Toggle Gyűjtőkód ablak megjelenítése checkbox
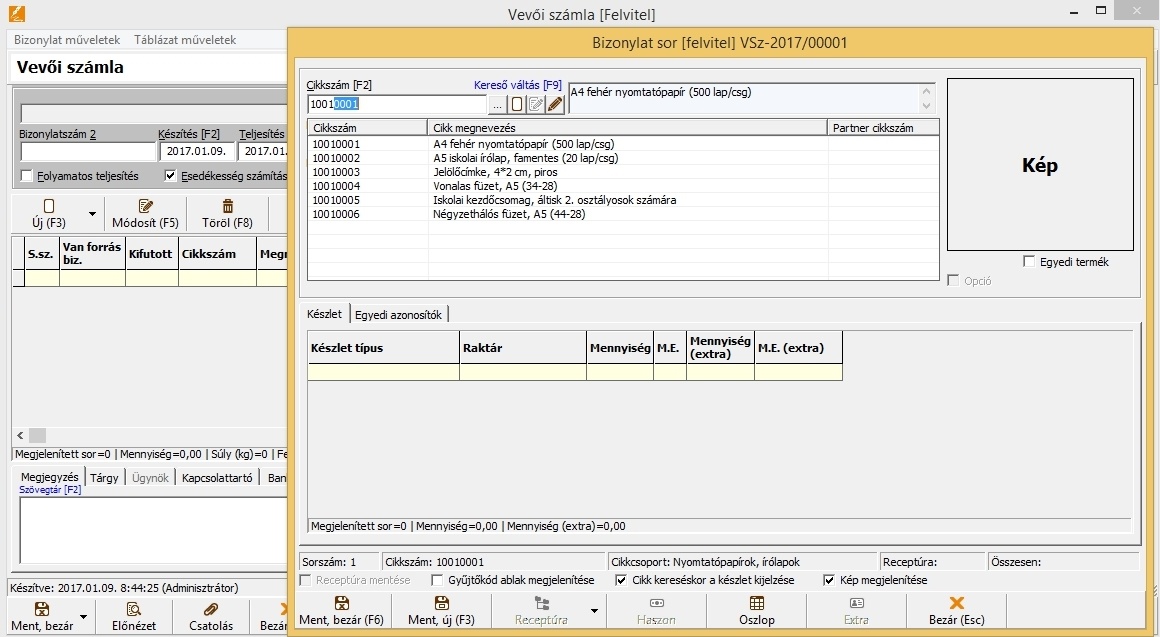Screen dimensions: 1160x637 (438, 580)
